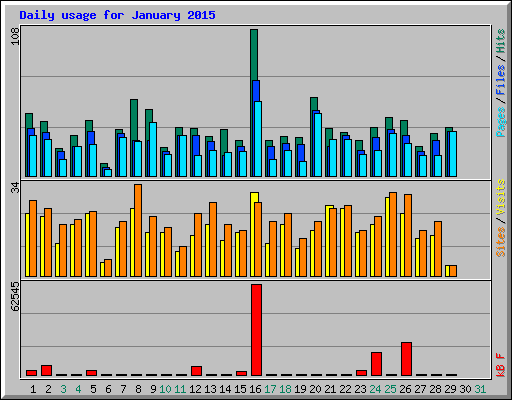Click the 'Daily usage for January 2015' title
The image size is (512, 400).
click(x=117, y=15)
